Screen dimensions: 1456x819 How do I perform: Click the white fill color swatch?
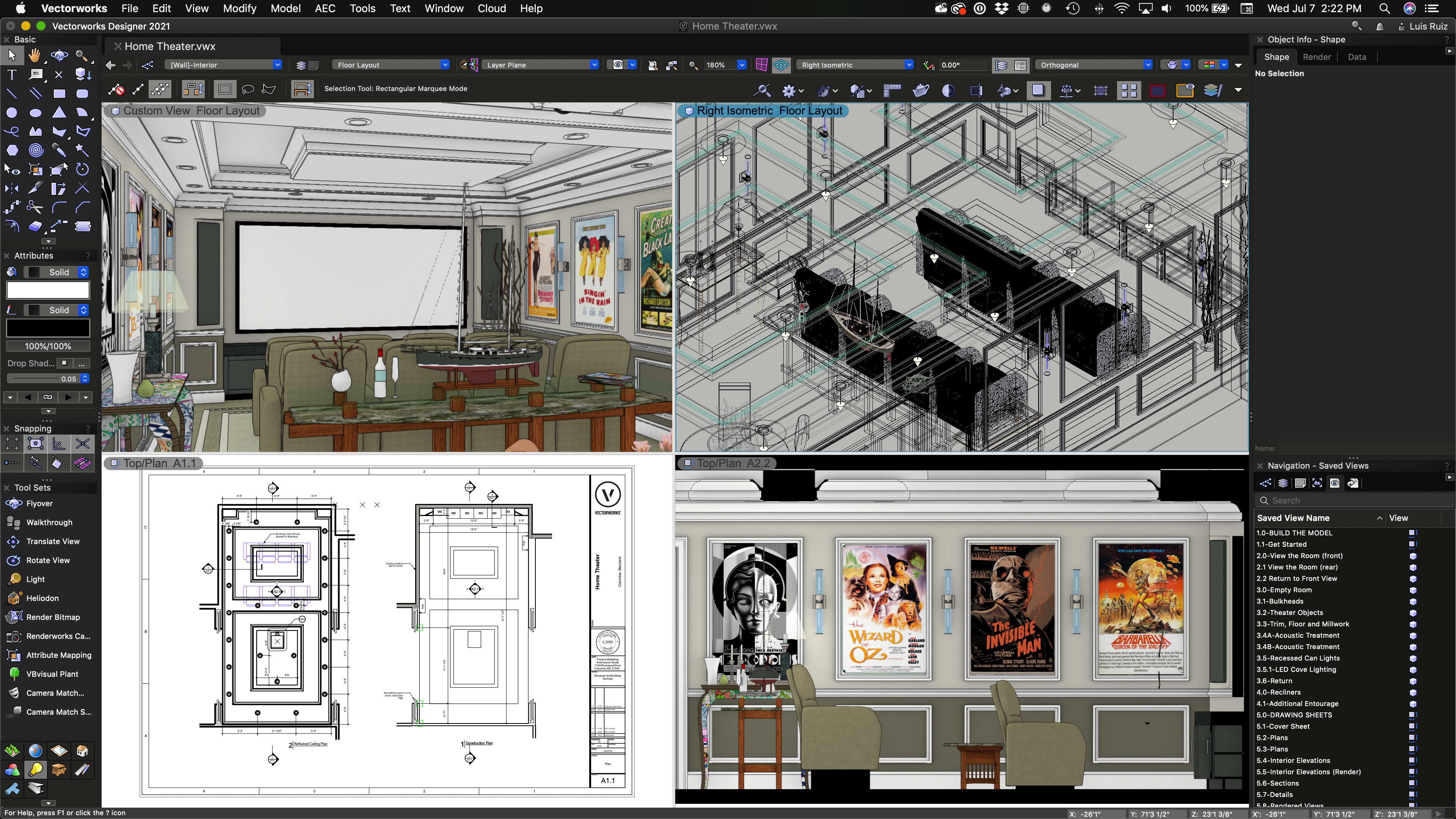tap(48, 290)
